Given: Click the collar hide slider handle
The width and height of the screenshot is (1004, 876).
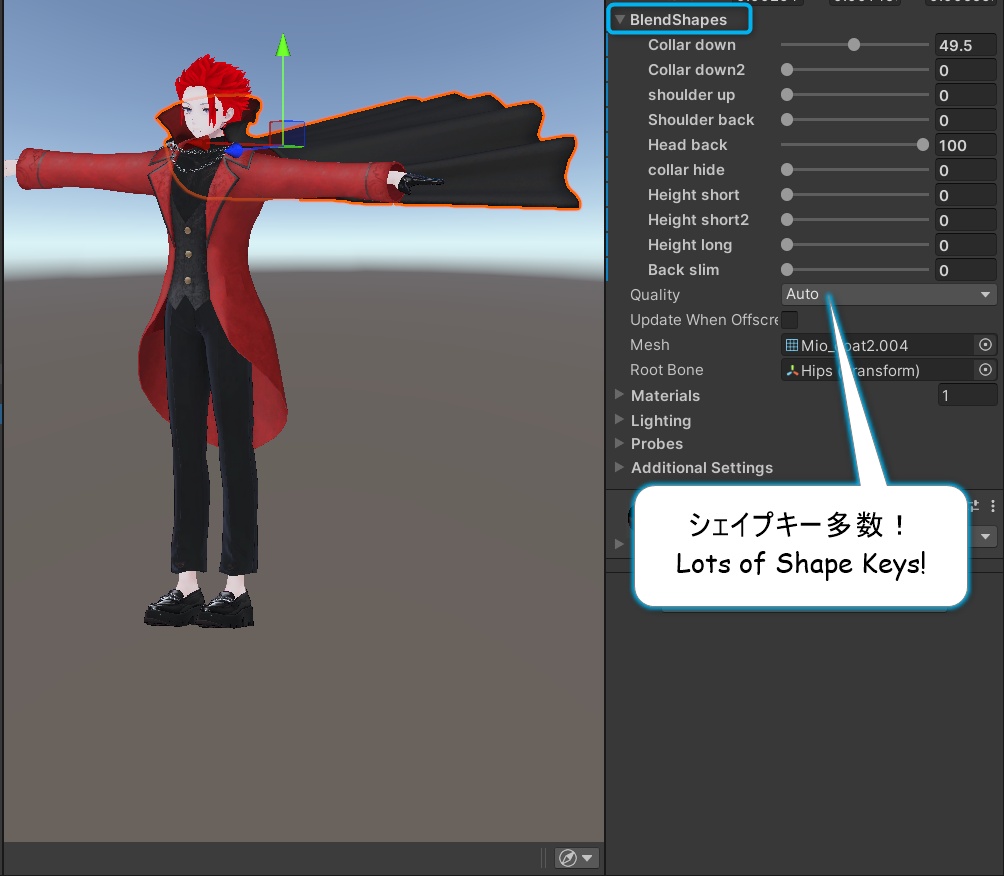Looking at the screenshot, I should click(787, 170).
